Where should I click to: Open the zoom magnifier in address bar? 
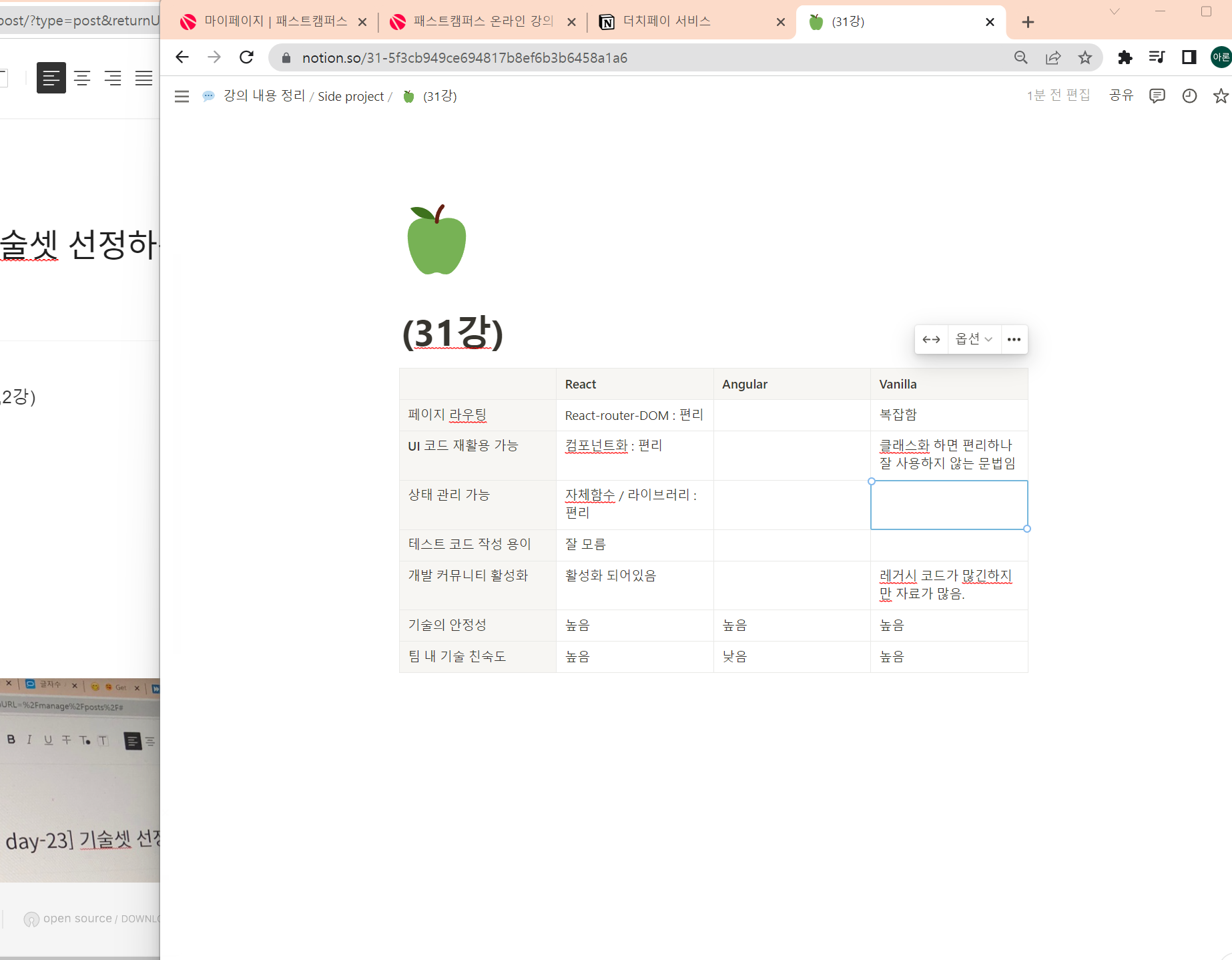(1020, 57)
